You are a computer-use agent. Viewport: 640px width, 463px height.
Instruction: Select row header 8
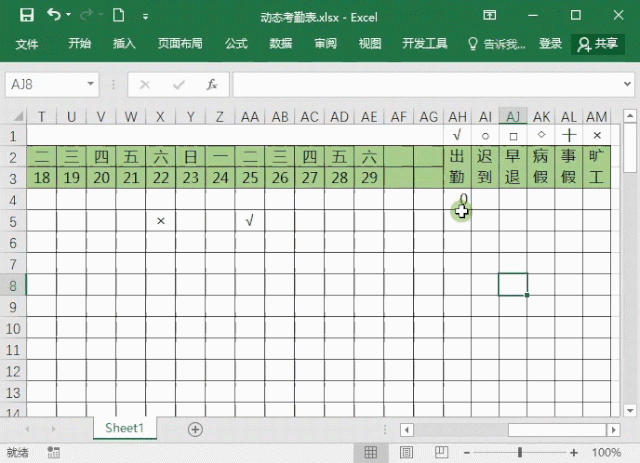point(13,285)
